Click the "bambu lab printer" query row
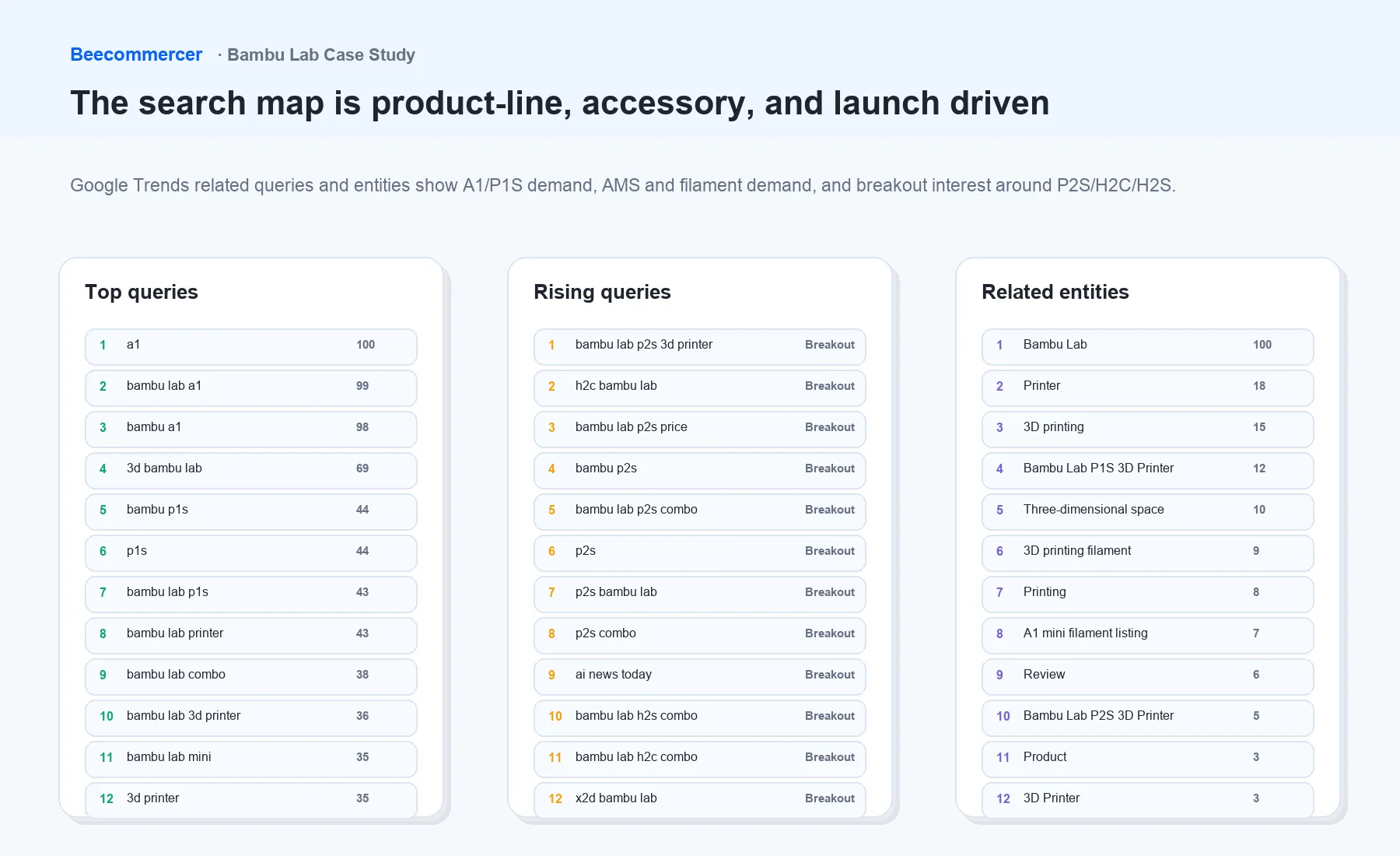 [x=251, y=635]
